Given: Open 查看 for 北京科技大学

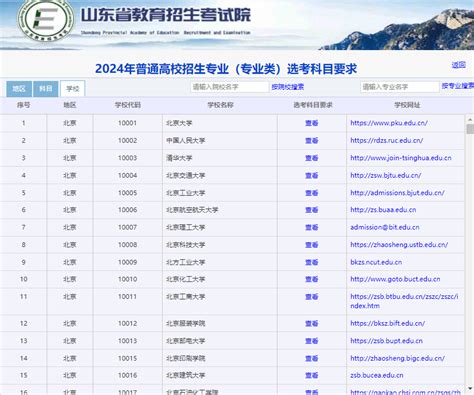Looking at the screenshot, I should coord(312,245).
